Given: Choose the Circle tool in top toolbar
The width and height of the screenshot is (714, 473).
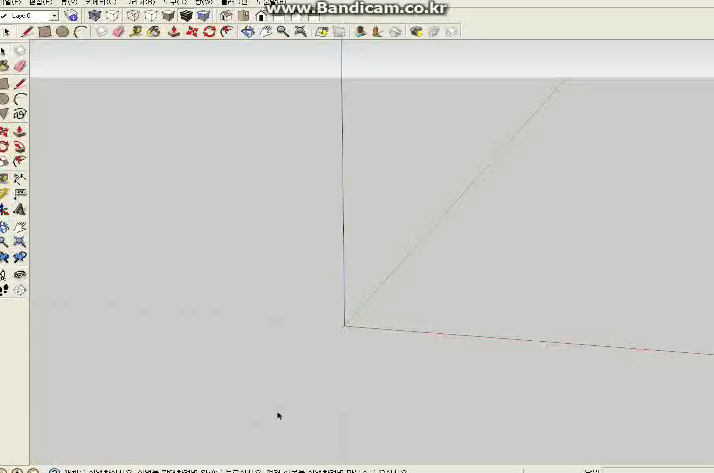Looking at the screenshot, I should click(x=62, y=32).
